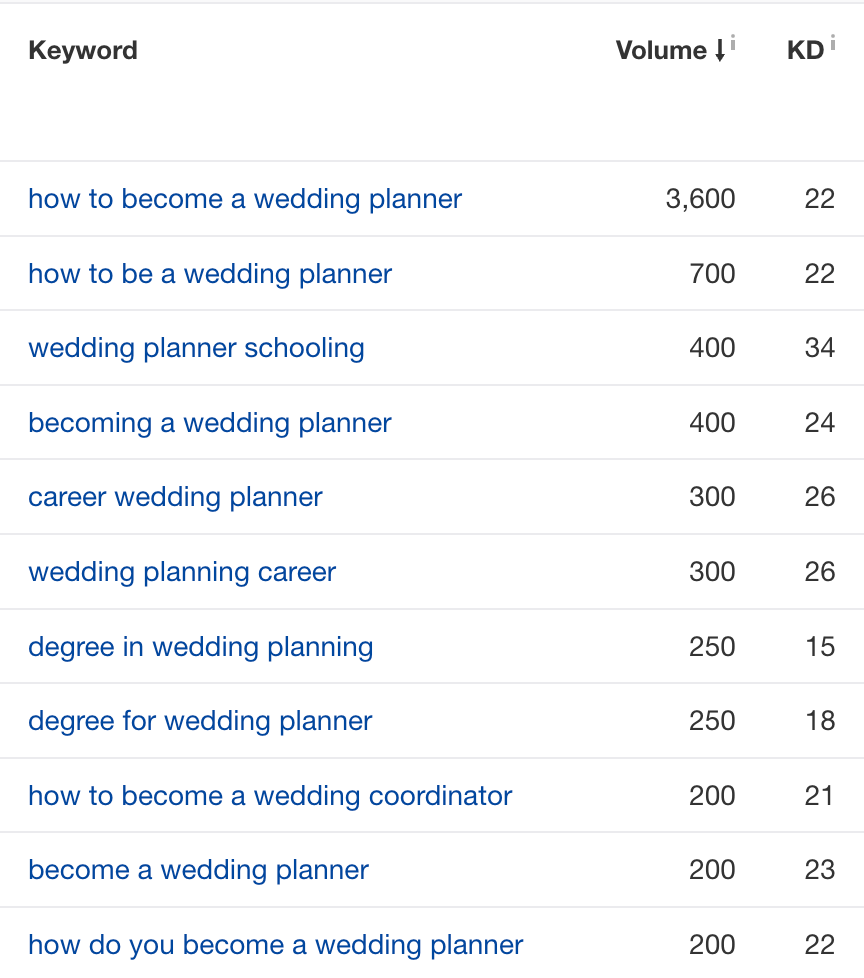Click the info icon next to Volume

734,44
